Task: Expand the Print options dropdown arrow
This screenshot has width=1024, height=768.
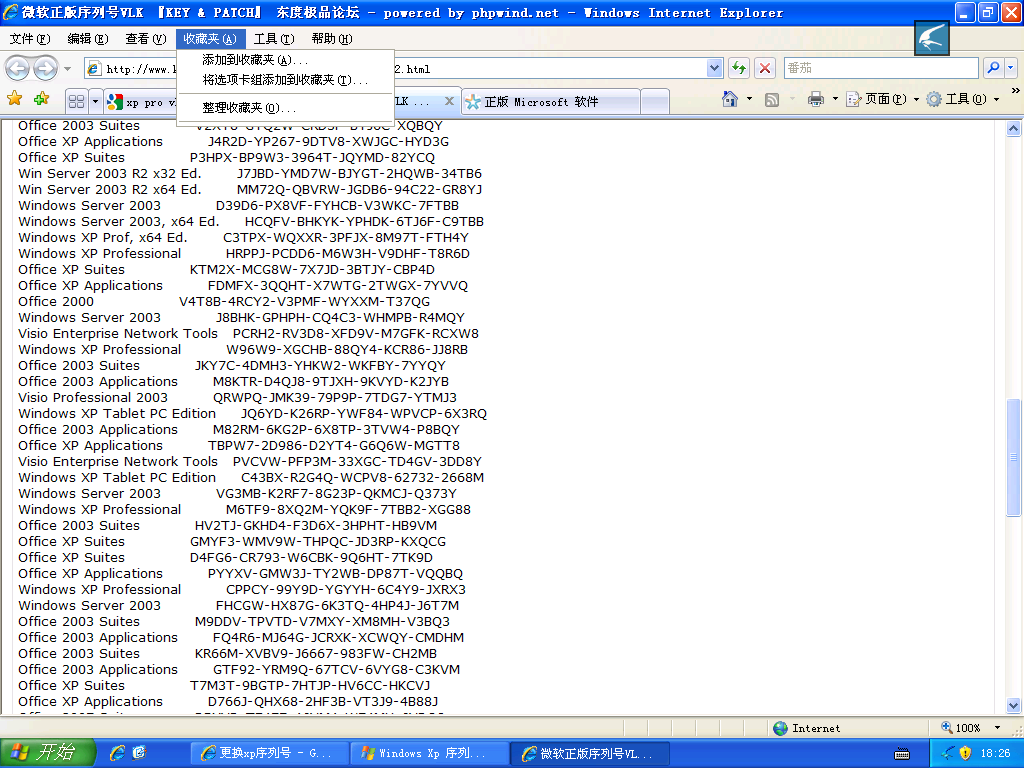Action: [x=835, y=99]
